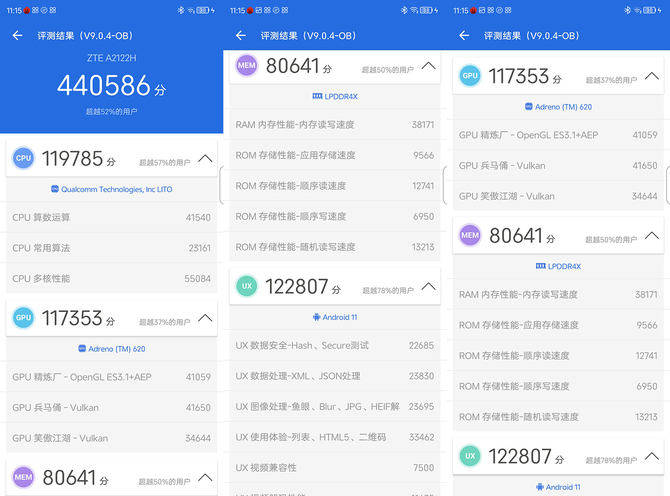Collapse GPU 117353 section in left screen
The height and width of the screenshot is (496, 670).
pyautogui.click(x=205, y=318)
